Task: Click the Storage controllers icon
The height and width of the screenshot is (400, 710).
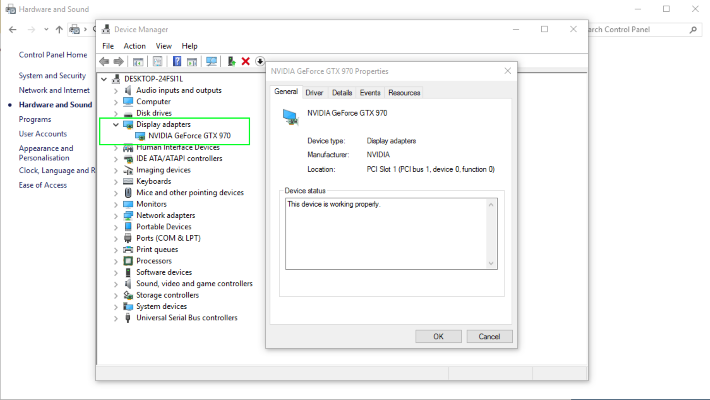Action: pyautogui.click(x=128, y=295)
